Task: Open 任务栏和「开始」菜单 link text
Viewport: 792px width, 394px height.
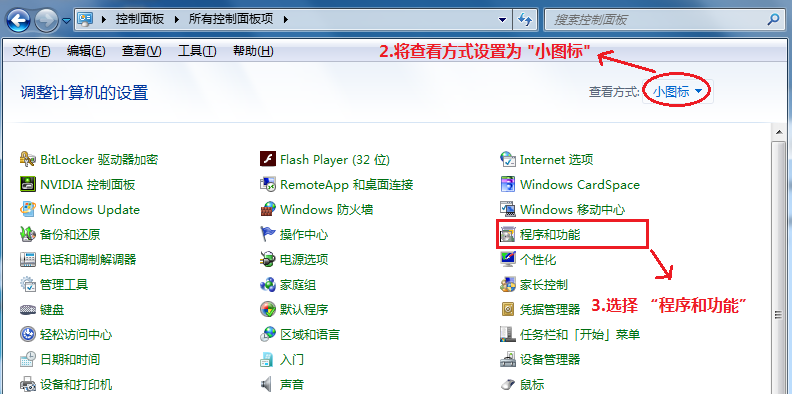Action: [580, 334]
